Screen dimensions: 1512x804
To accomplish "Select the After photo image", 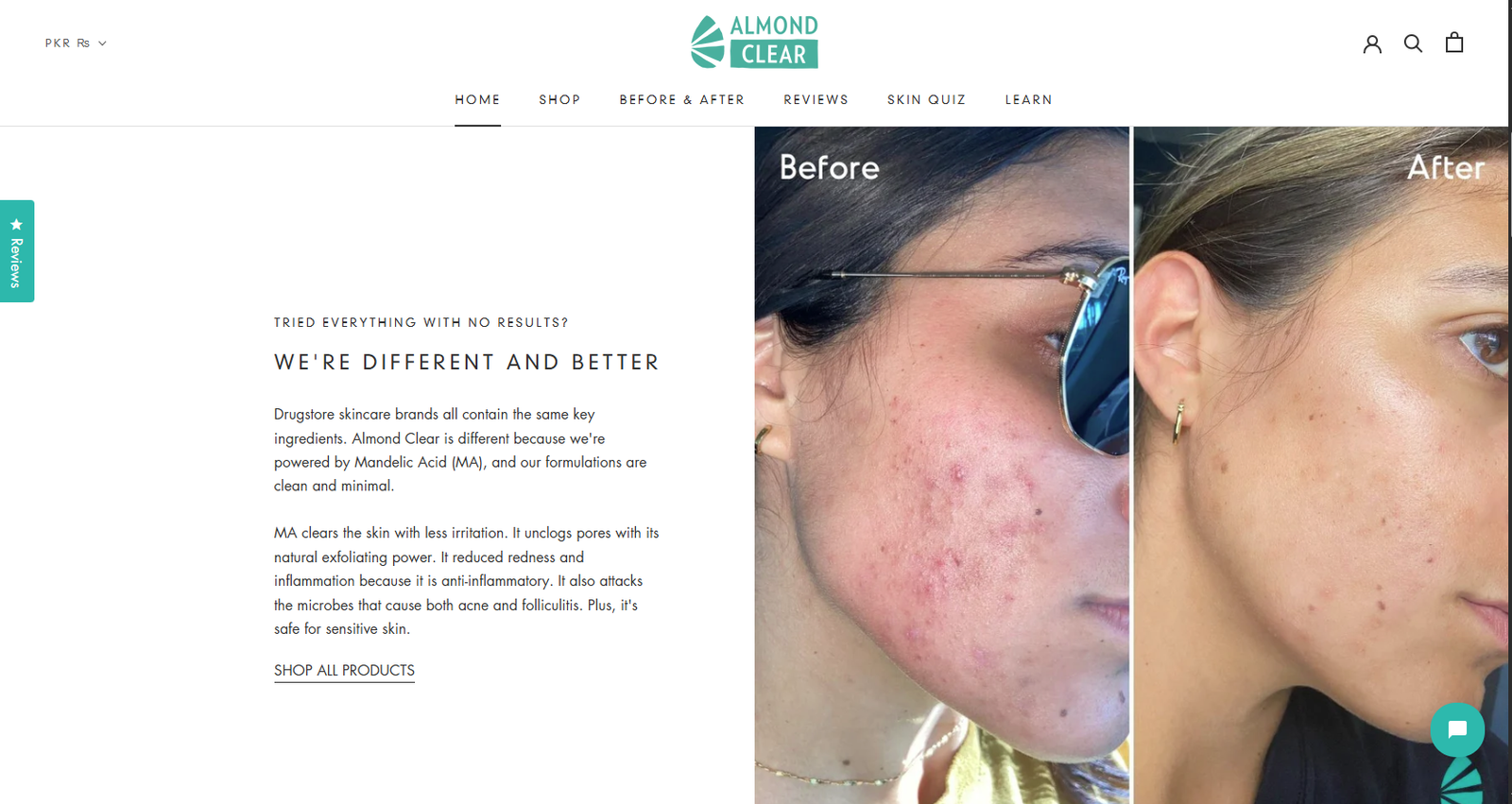I will 1321,465.
